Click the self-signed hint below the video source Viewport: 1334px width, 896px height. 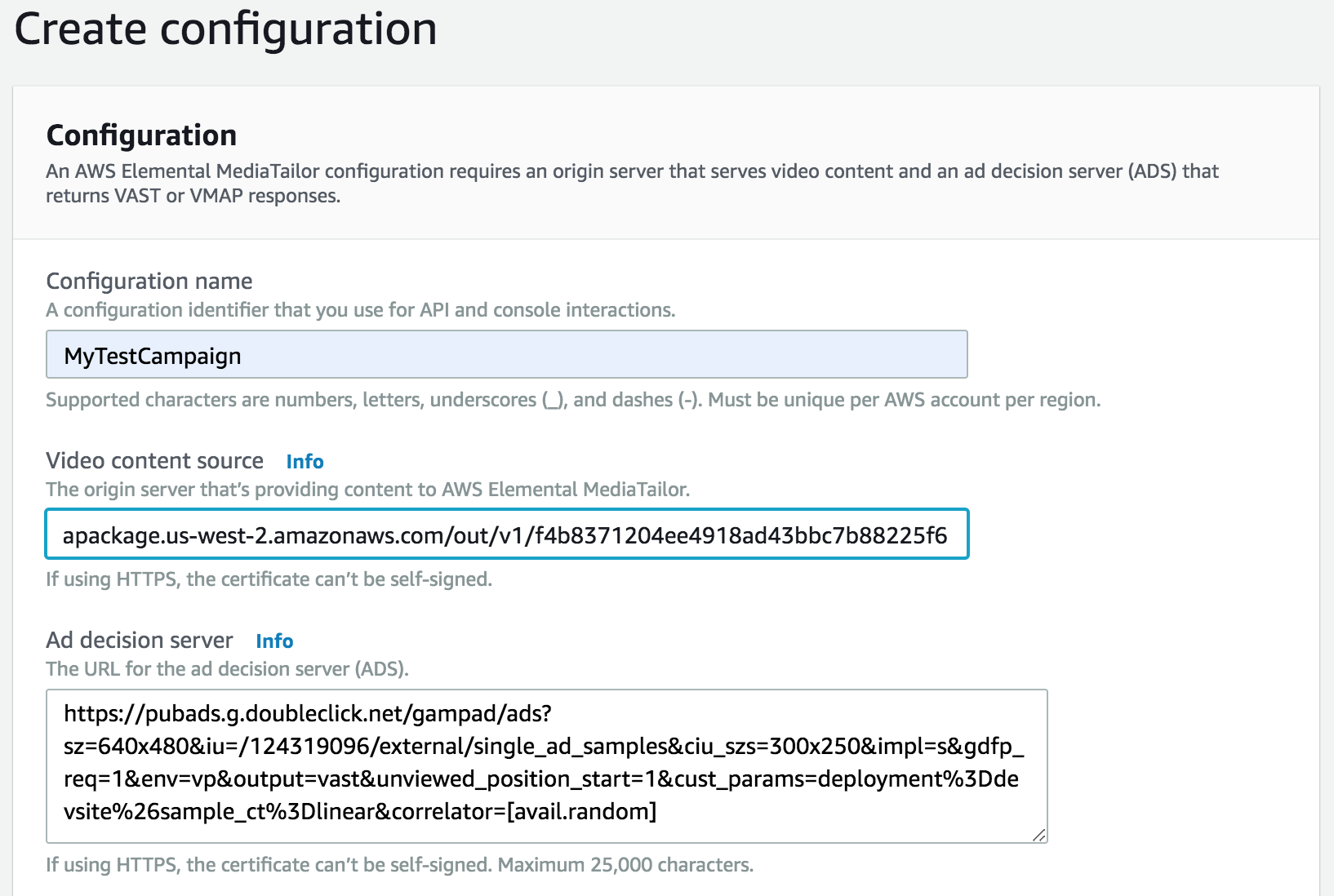click(x=269, y=579)
